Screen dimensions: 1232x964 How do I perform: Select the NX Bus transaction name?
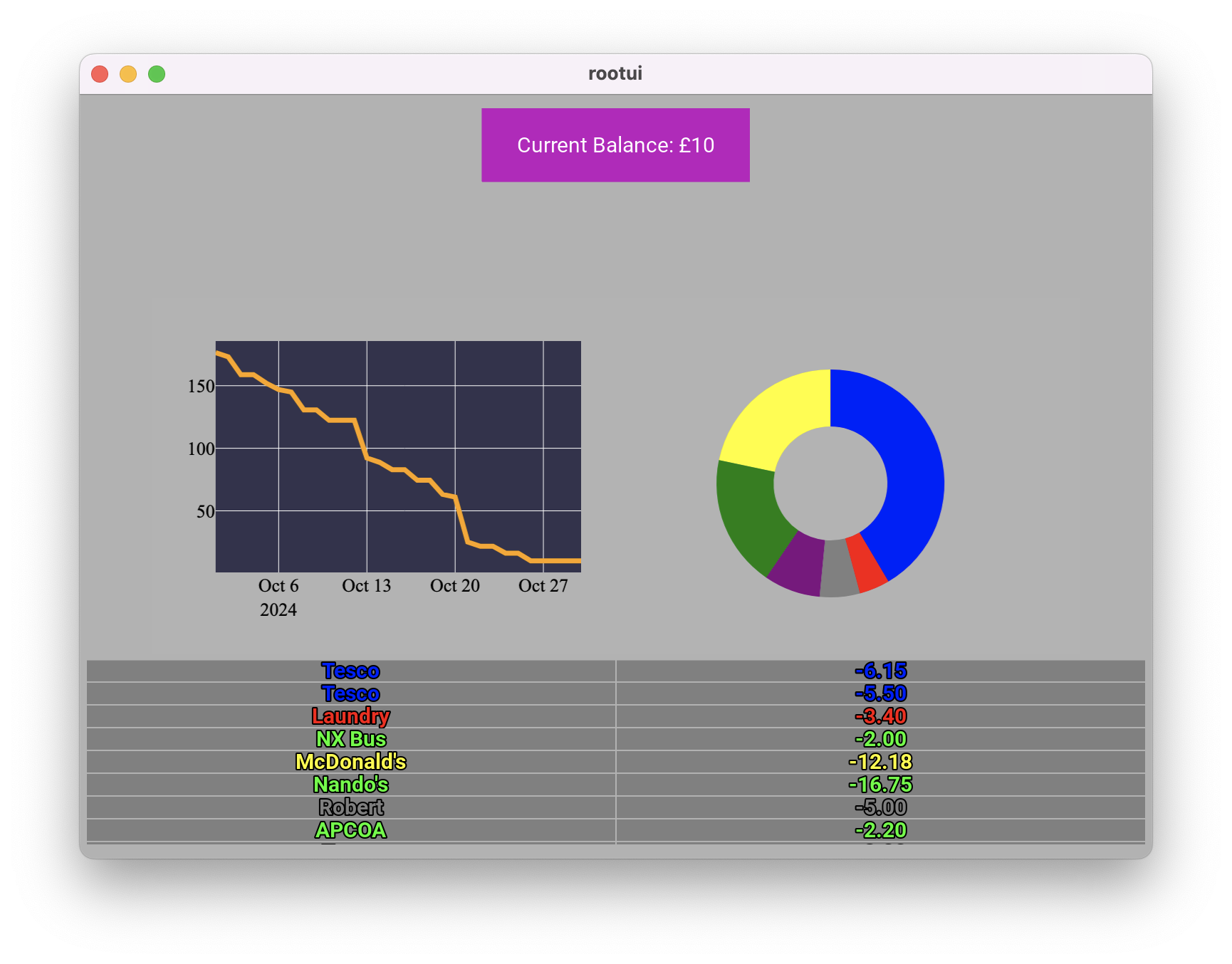350,739
